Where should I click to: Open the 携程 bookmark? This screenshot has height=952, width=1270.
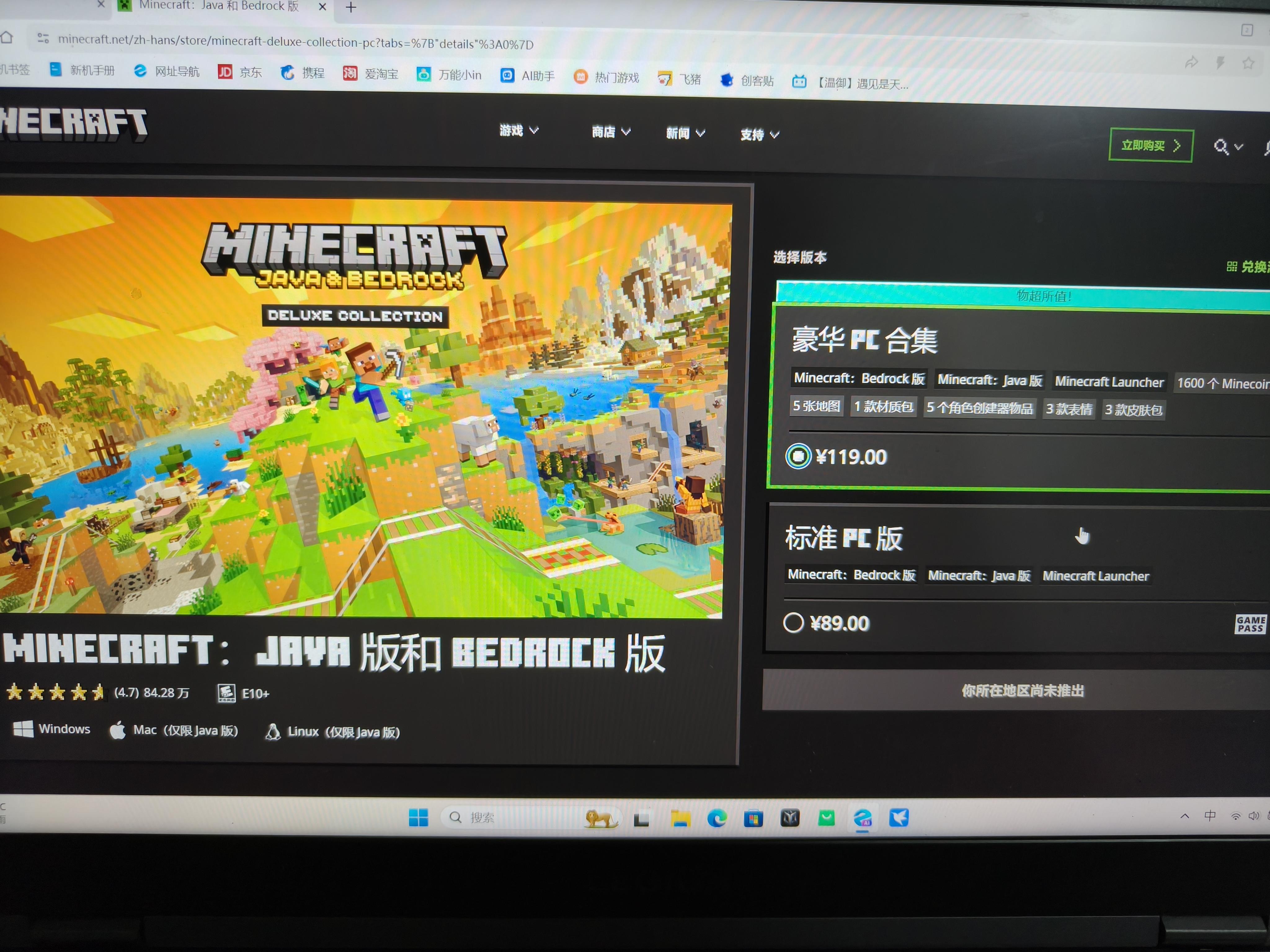pos(303,73)
